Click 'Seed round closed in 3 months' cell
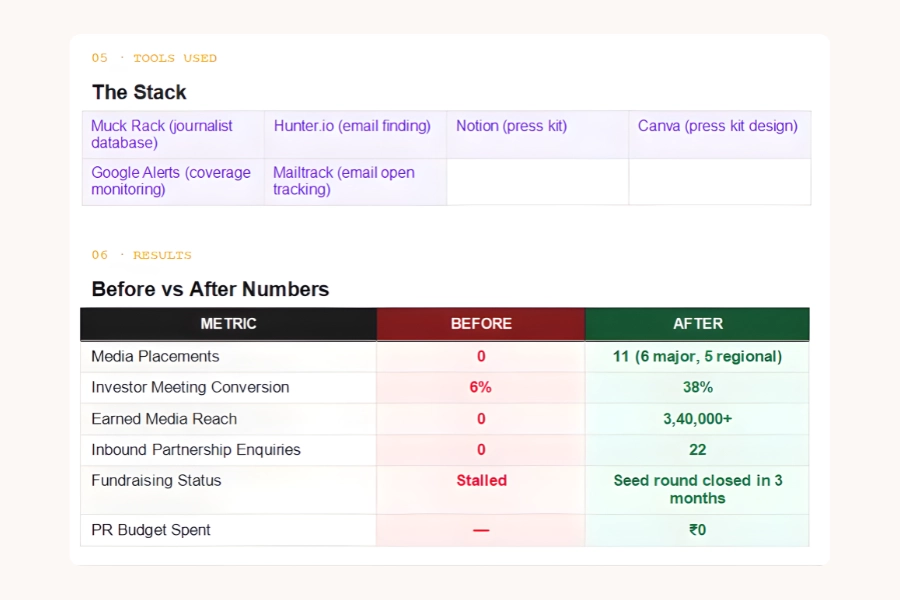Viewport: 900px width, 600px height. click(697, 489)
